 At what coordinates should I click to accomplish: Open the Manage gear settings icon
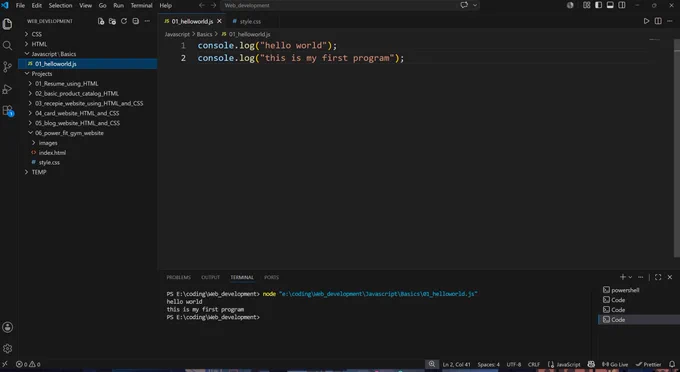[x=7, y=348]
